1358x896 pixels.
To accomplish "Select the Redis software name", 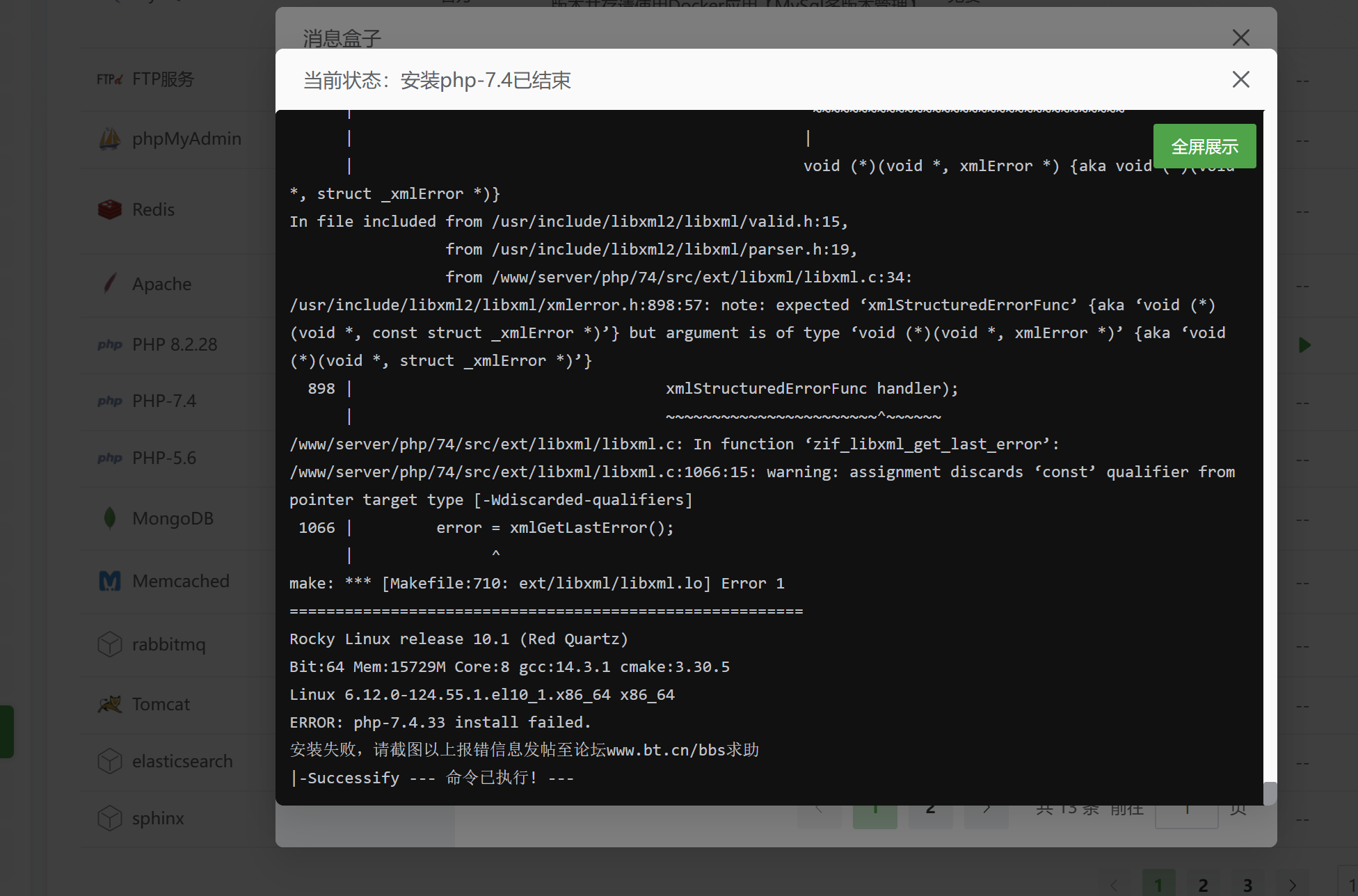I will (x=154, y=209).
